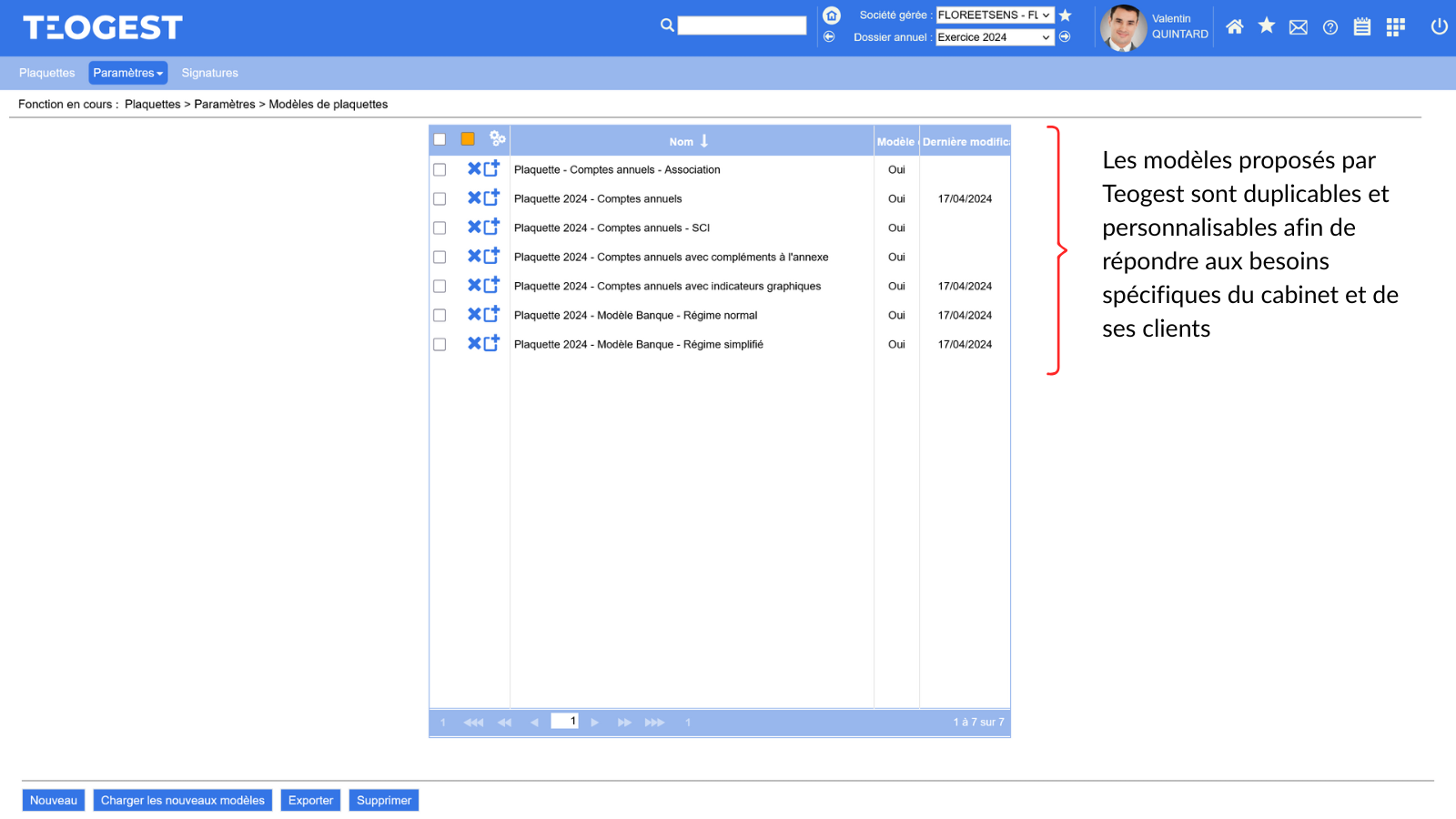Open the 'Société gérée' dropdown
The image size is (1456, 819).
[x=995, y=15]
